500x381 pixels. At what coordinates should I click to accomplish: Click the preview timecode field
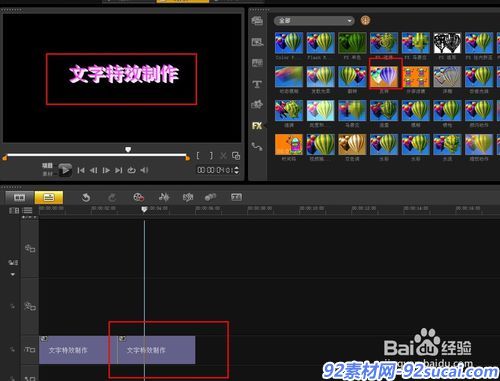click(215, 170)
